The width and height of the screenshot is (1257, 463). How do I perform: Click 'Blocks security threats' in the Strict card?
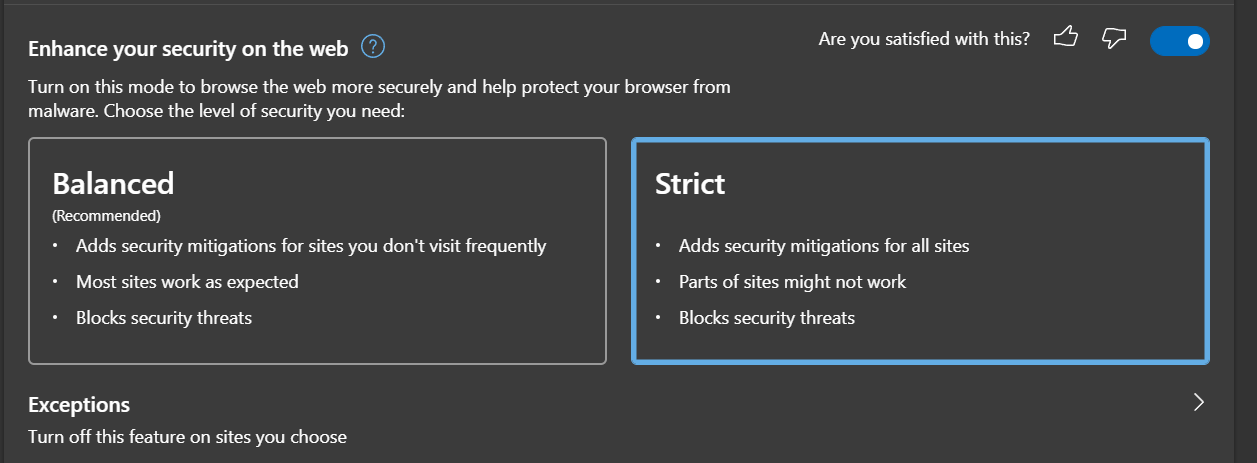coord(767,318)
